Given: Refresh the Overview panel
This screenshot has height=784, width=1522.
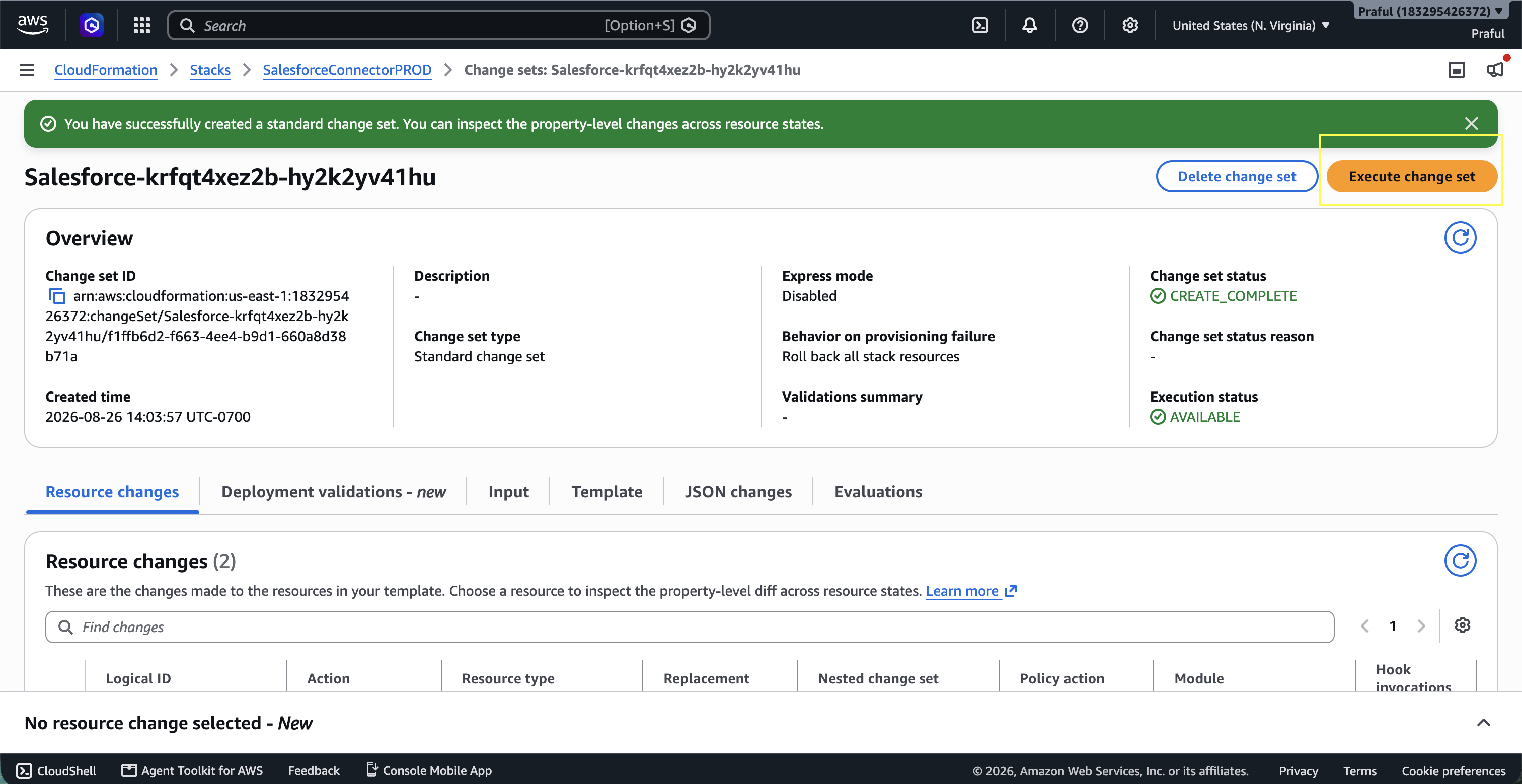Looking at the screenshot, I should (x=1461, y=238).
